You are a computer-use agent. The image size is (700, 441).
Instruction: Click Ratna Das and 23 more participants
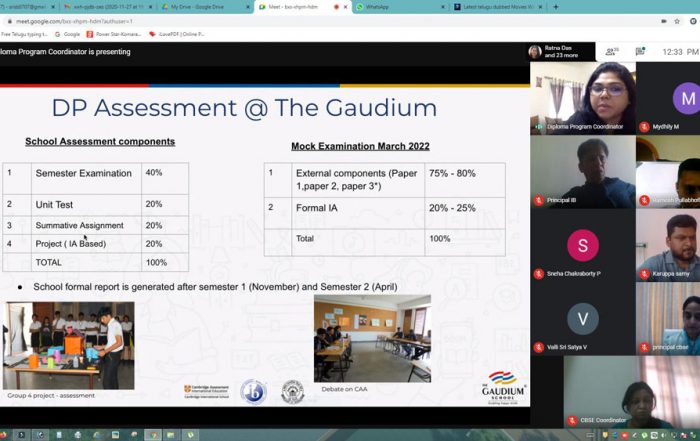(x=561, y=52)
